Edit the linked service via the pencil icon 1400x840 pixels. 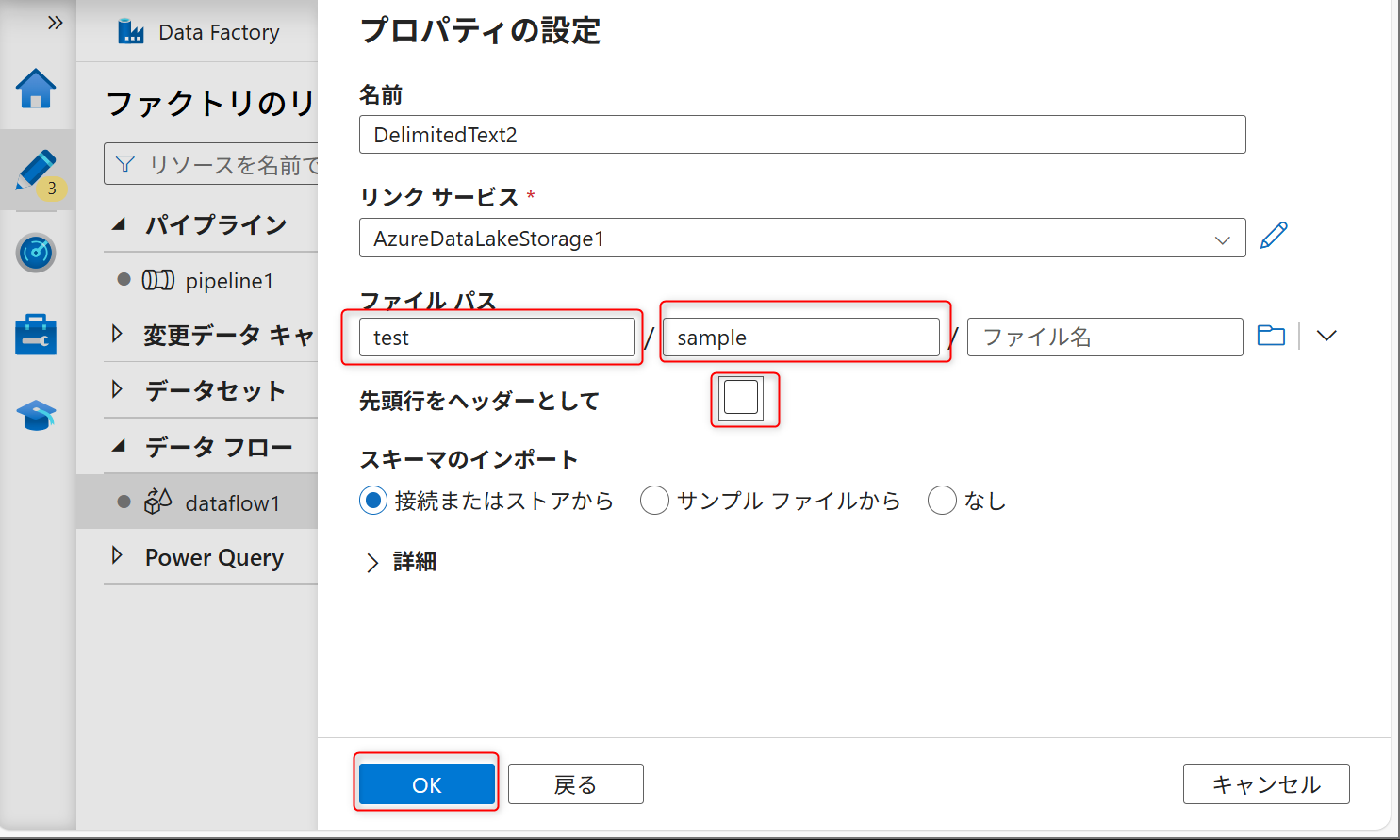pos(1274,235)
